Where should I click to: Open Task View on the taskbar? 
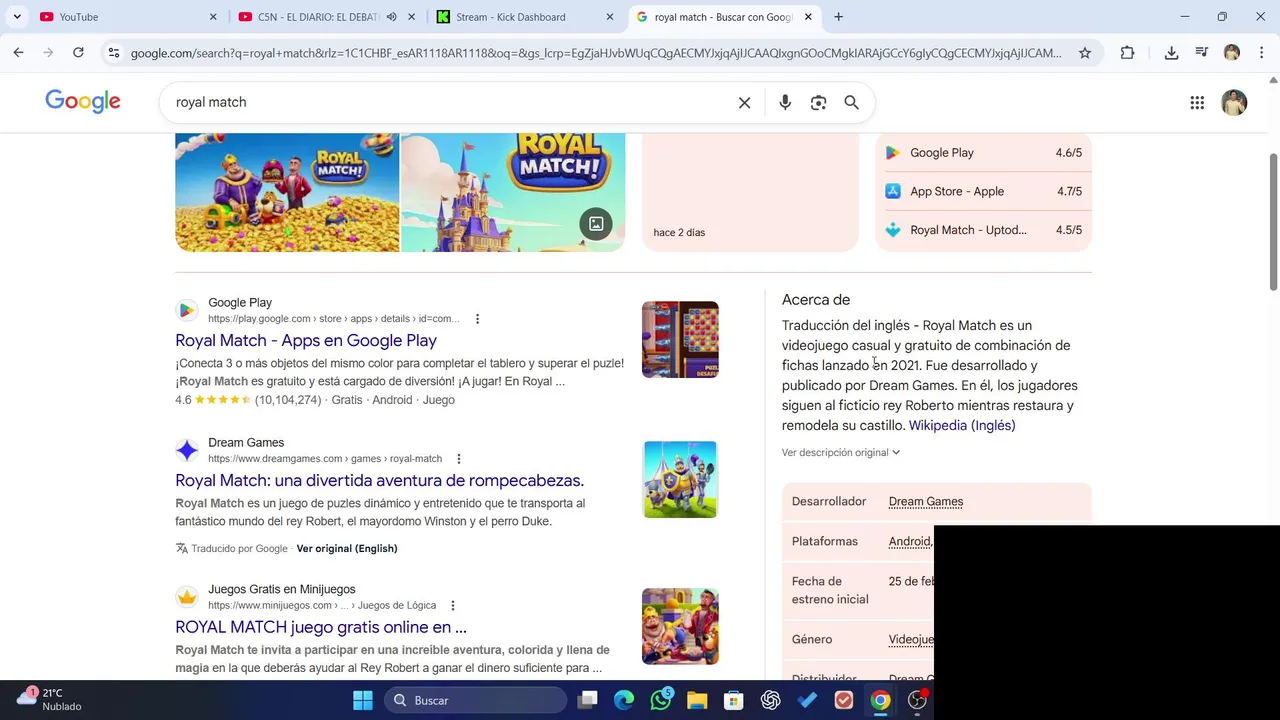click(587, 700)
